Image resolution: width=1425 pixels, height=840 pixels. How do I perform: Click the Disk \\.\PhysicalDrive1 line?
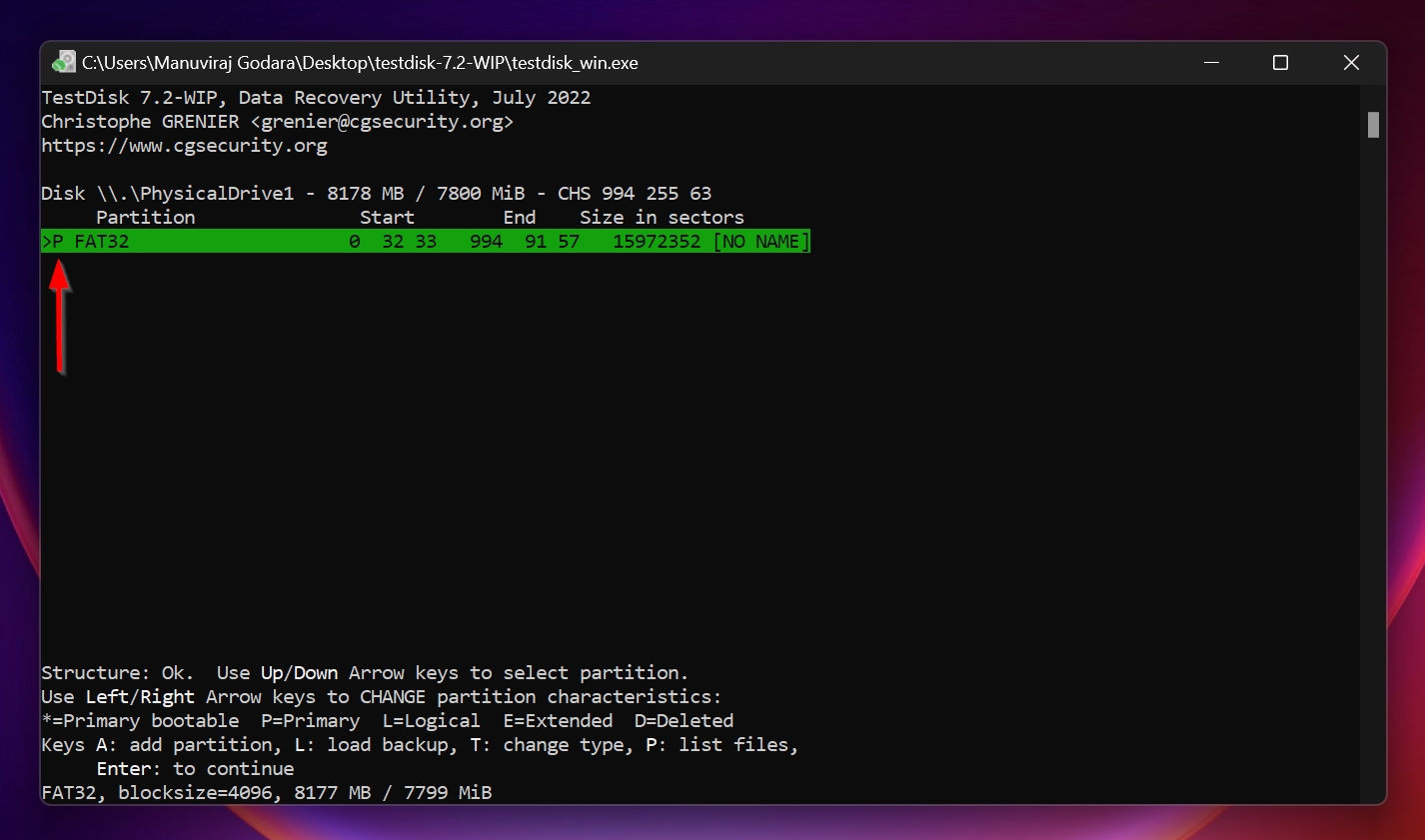coord(376,193)
